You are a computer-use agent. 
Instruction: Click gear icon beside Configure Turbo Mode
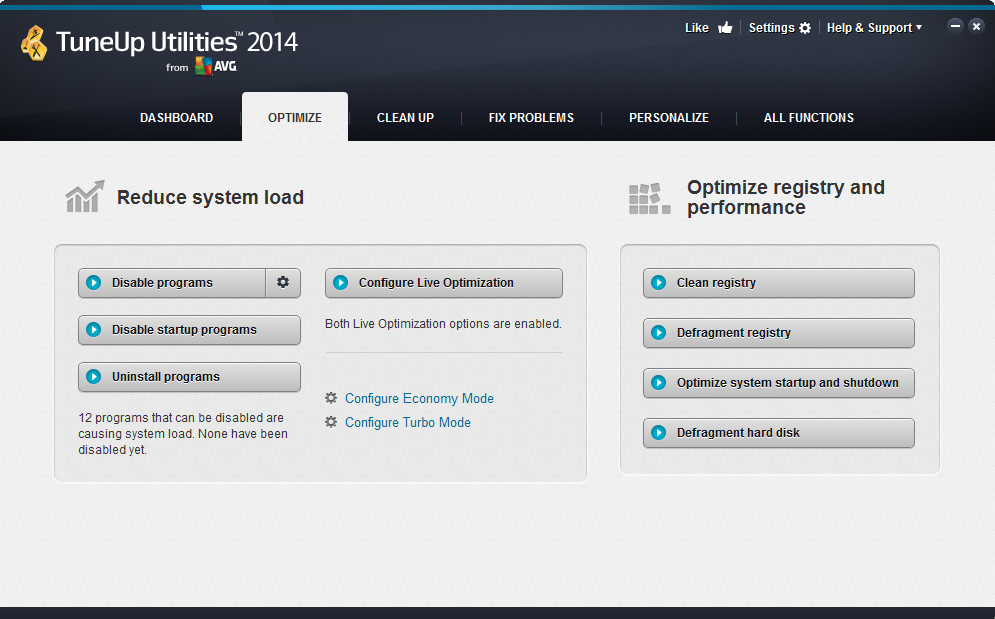coord(331,422)
